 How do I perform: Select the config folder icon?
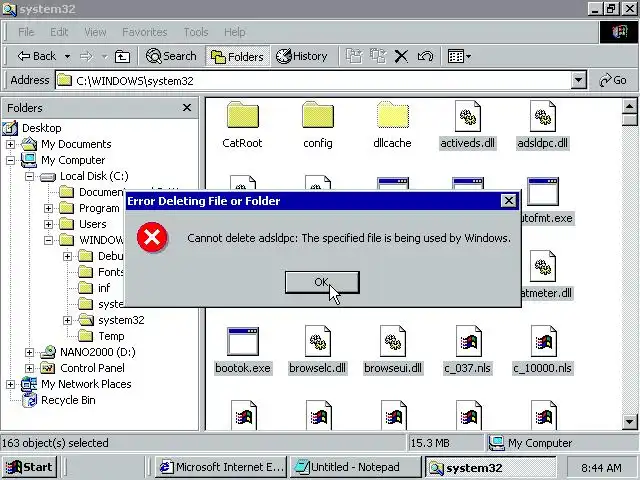click(318, 116)
